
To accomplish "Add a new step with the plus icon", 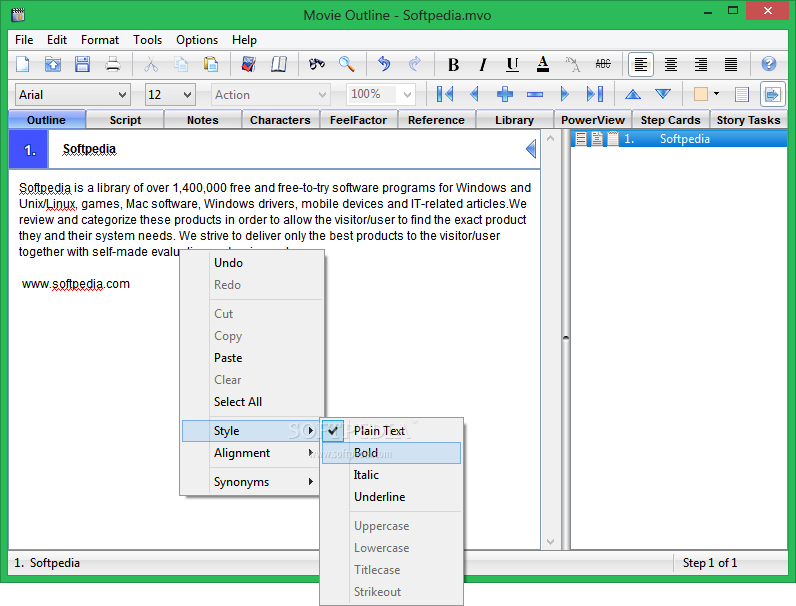I will (505, 94).
